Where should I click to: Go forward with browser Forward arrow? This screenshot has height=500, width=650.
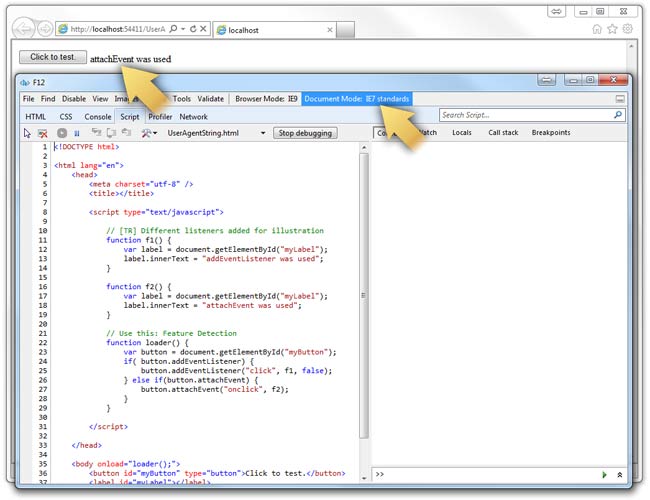tap(45, 29)
